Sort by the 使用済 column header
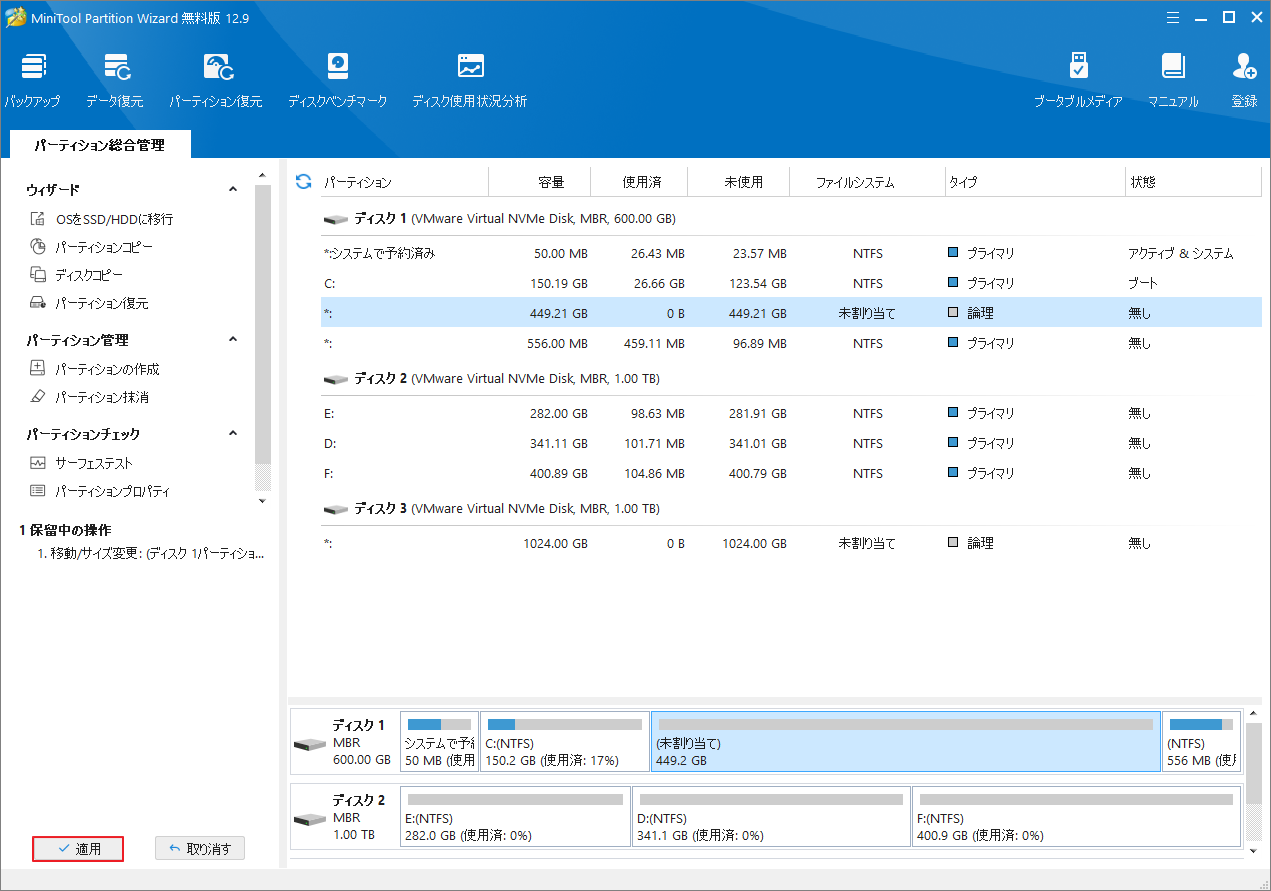The height and width of the screenshot is (891, 1271). 641,183
